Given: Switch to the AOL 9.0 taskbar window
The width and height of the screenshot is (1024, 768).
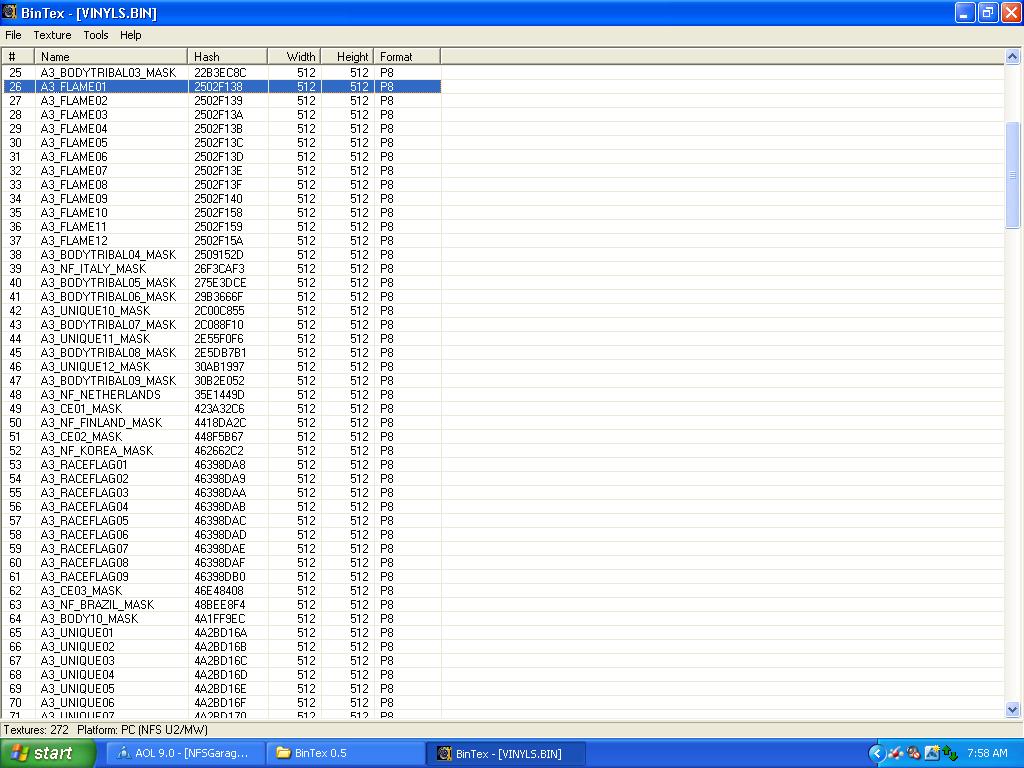Looking at the screenshot, I should (185, 753).
